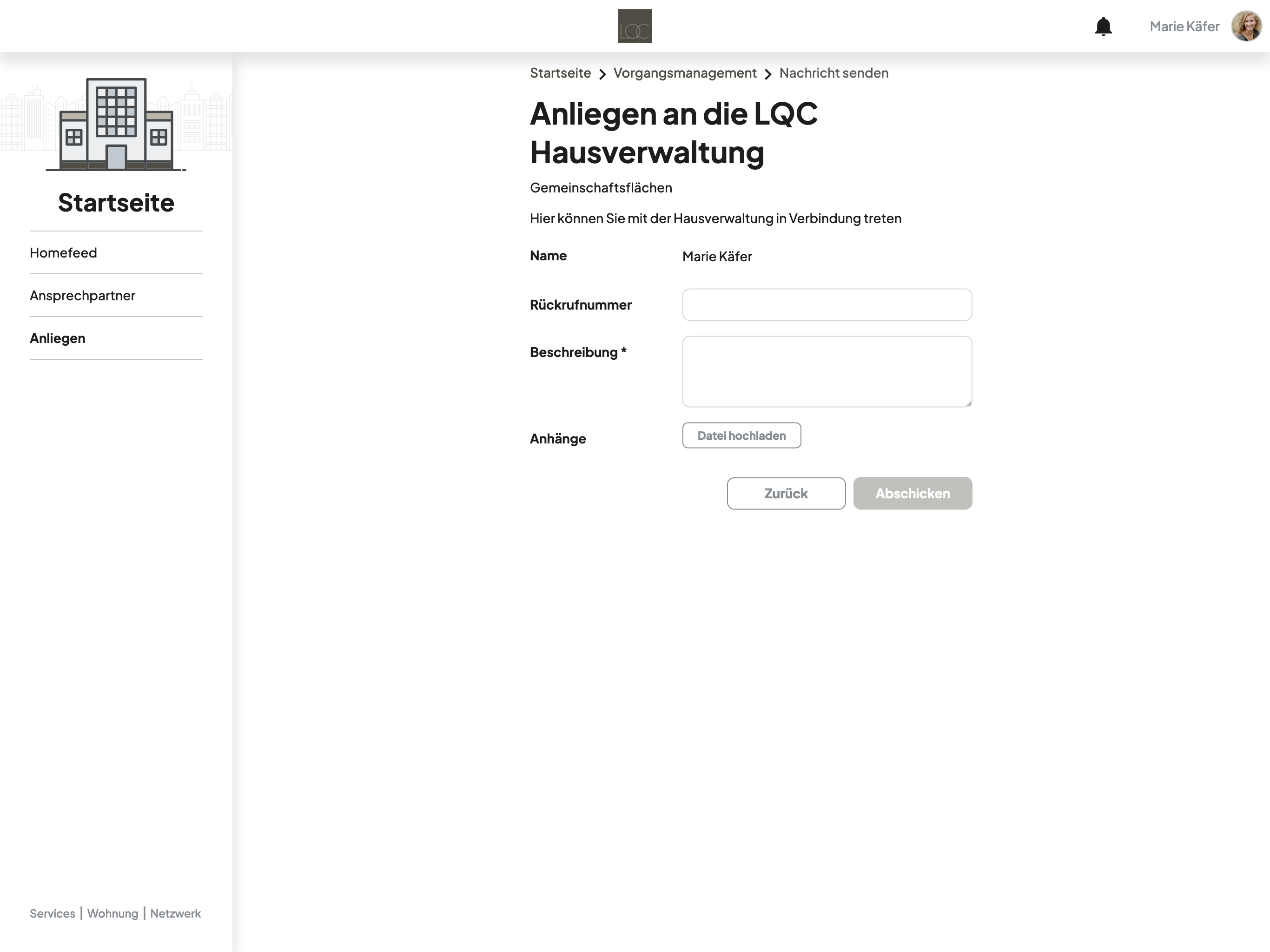The width and height of the screenshot is (1270, 952).
Task: Go to Ansprechpartner in sidebar
Action: (116, 296)
